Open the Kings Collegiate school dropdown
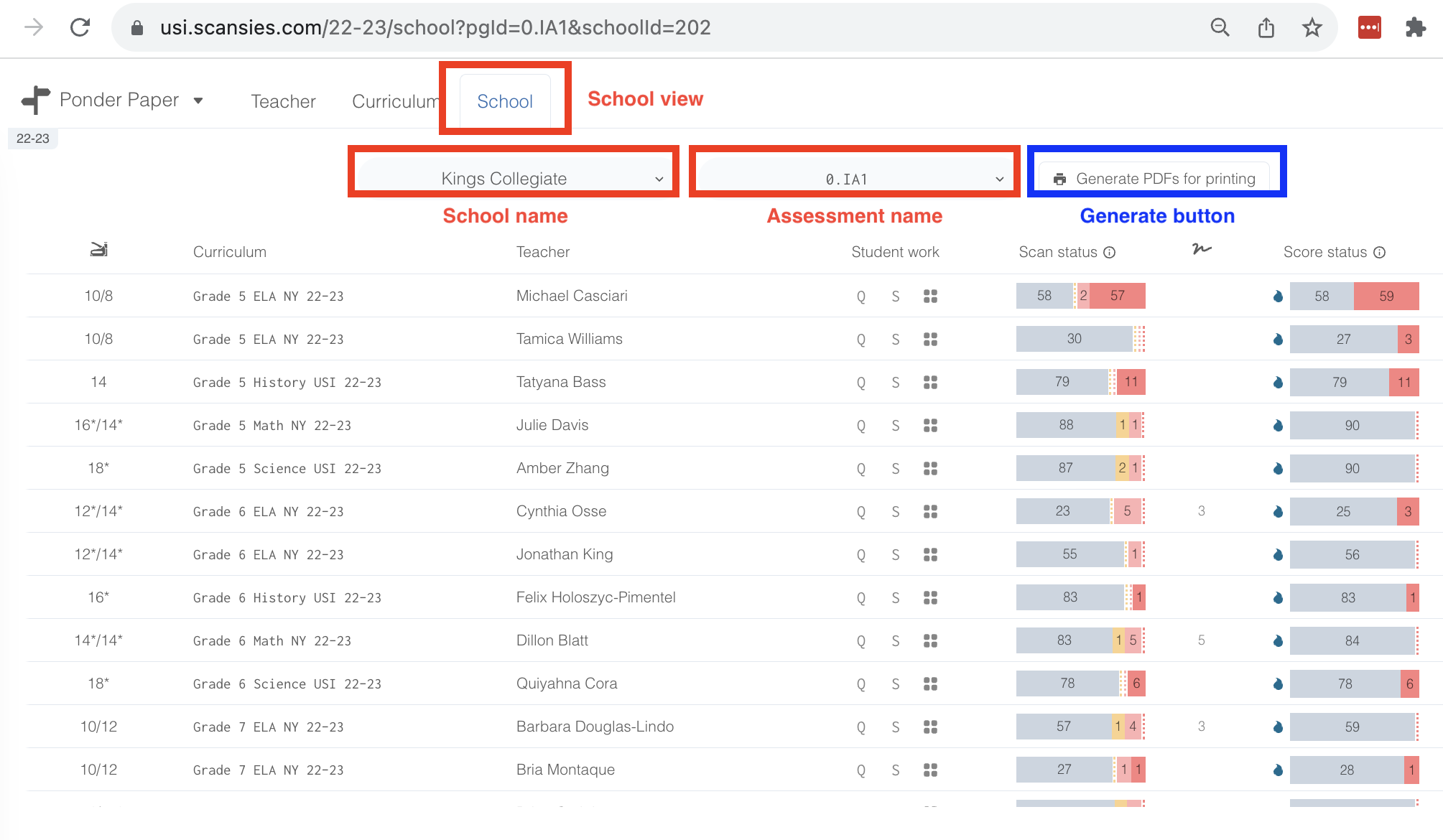 point(513,178)
